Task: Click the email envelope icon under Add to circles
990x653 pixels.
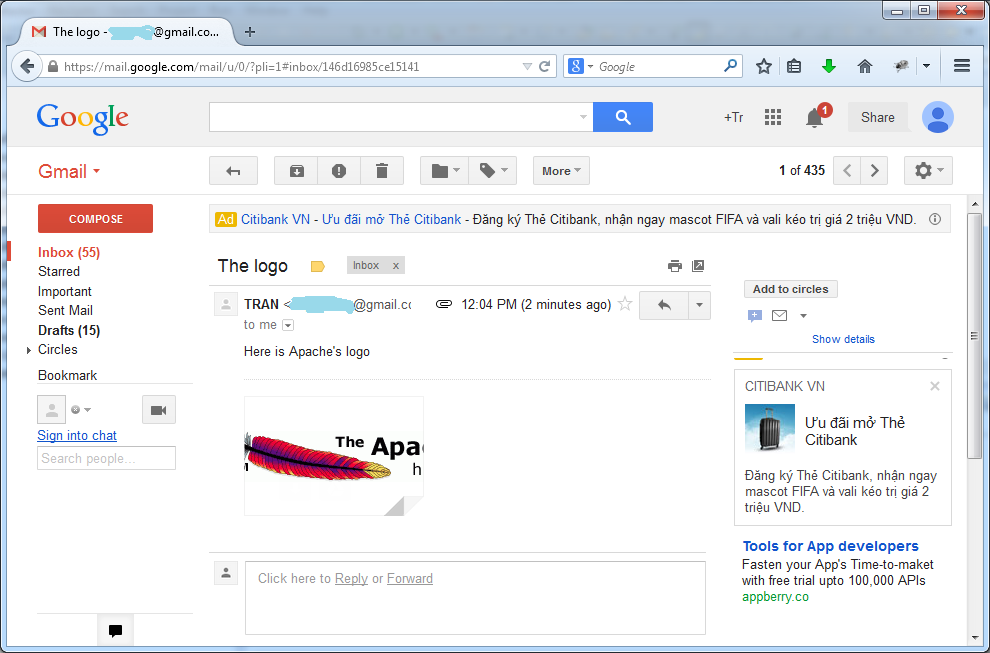Action: pyautogui.click(x=780, y=315)
